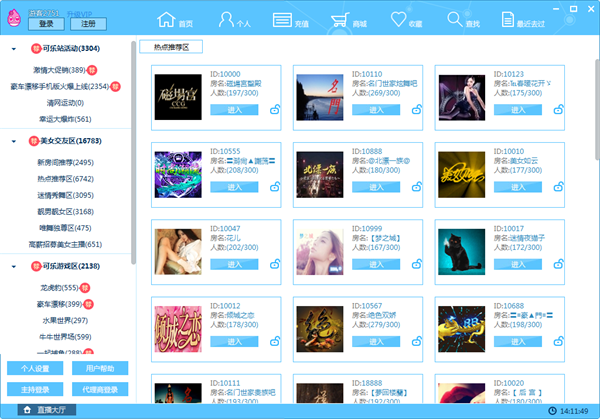
Task: Select 靓男靓女区(3168) category
Action: pyautogui.click(x=65, y=212)
